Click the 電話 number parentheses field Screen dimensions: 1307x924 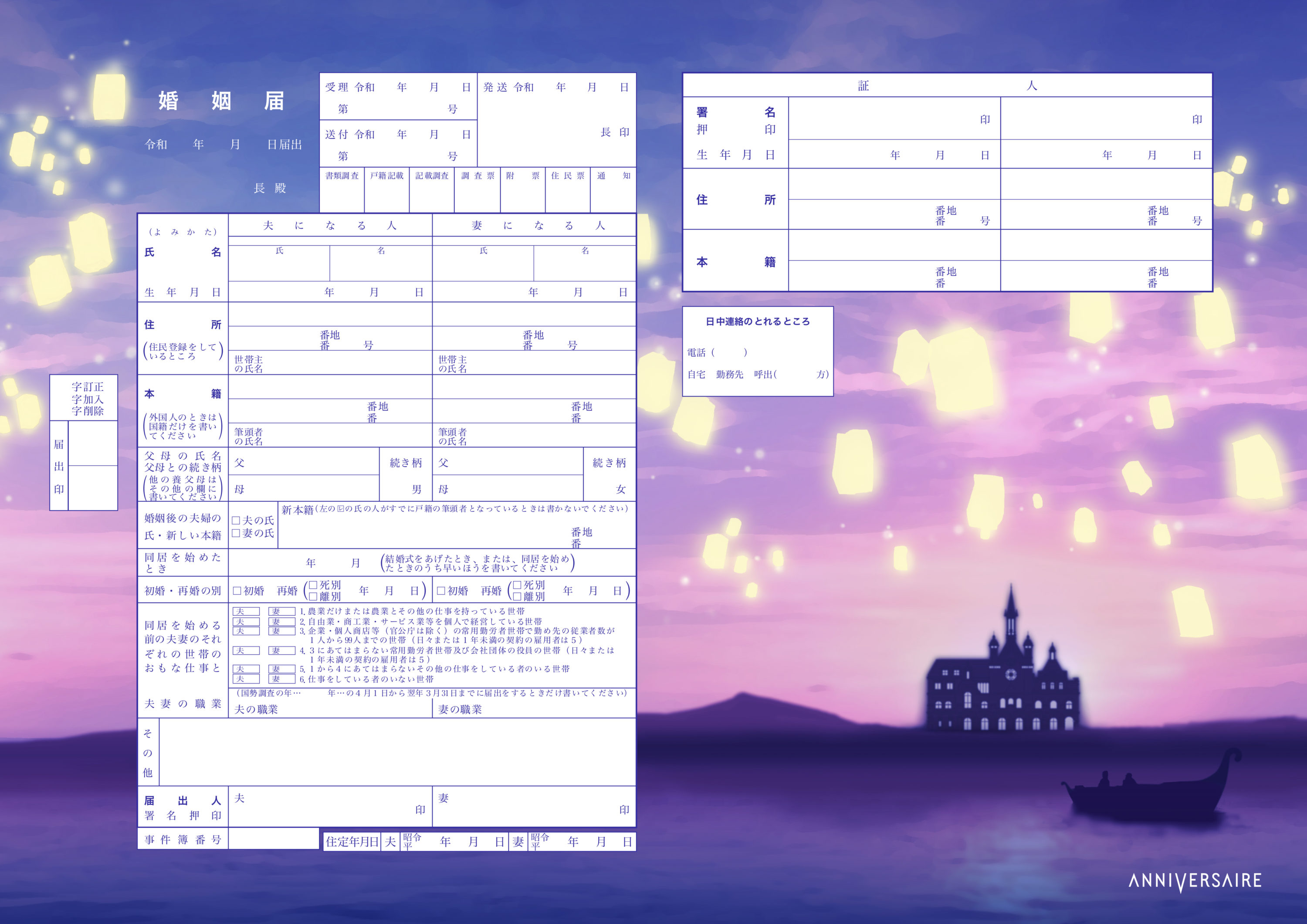tap(728, 352)
